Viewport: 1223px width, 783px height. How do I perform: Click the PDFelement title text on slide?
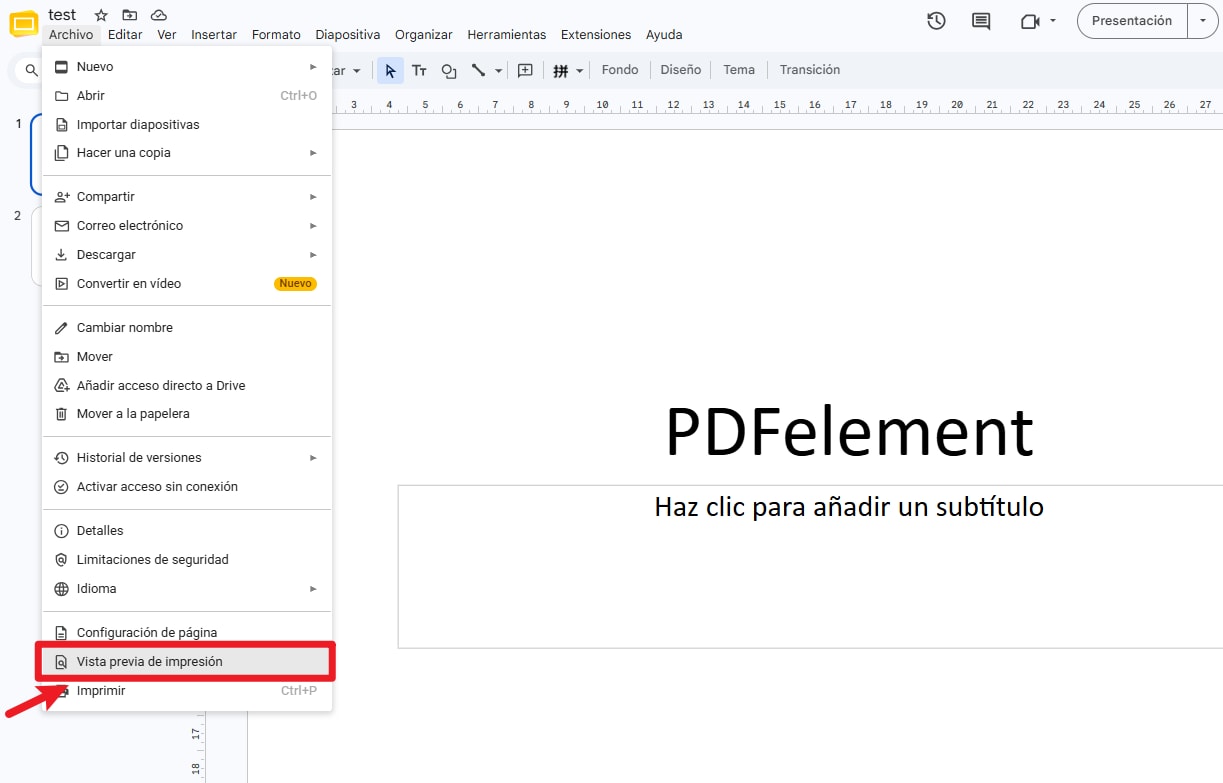pyautogui.click(x=849, y=432)
